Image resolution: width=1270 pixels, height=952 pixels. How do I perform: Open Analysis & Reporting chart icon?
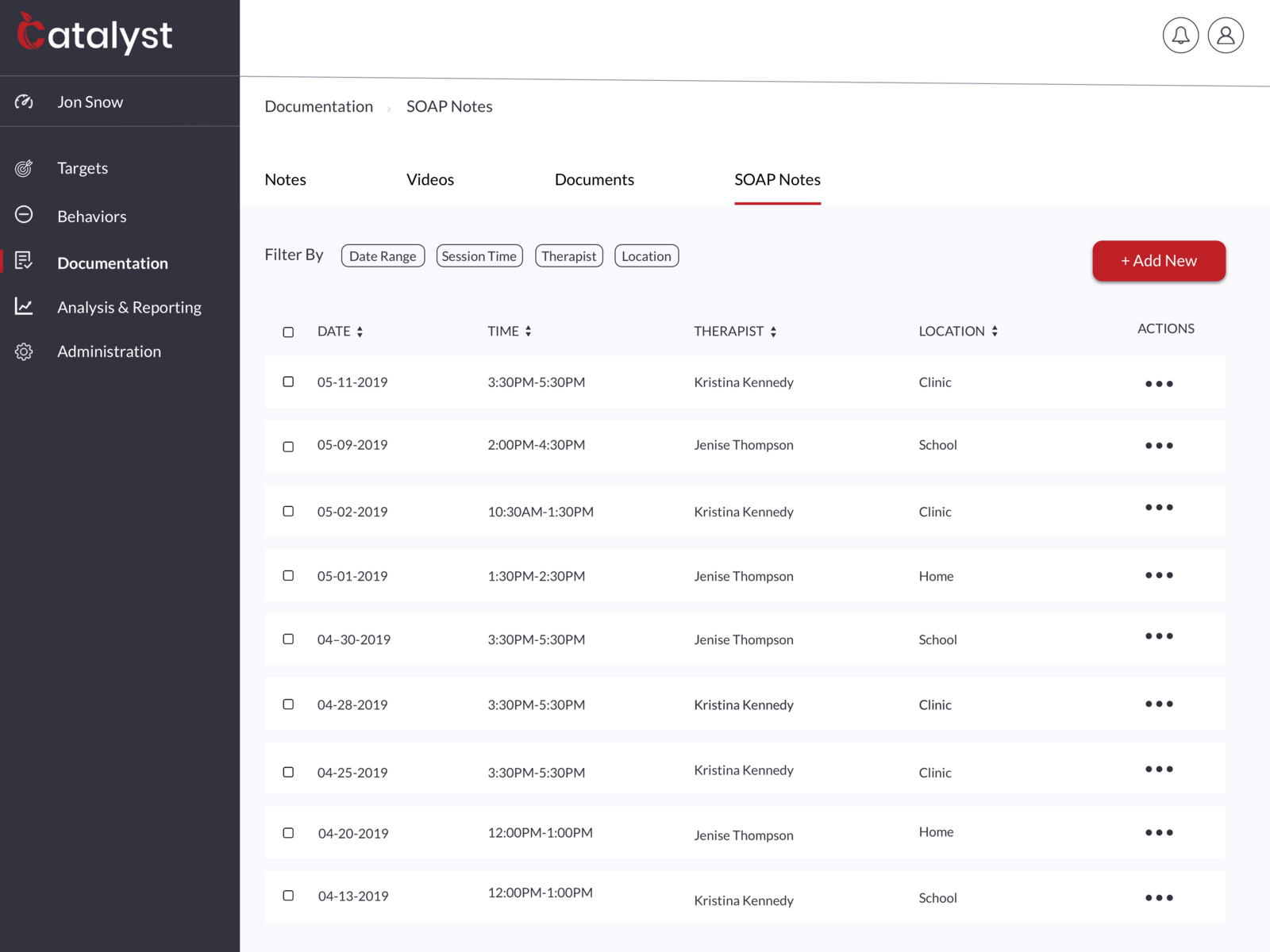point(24,305)
